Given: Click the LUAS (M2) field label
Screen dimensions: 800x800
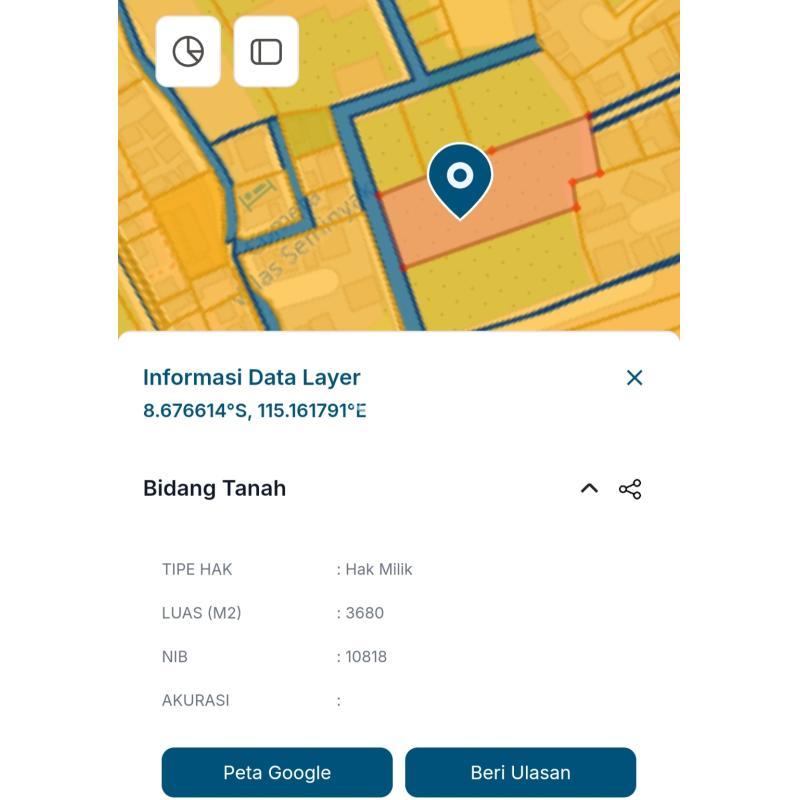Looking at the screenshot, I should 202,613.
